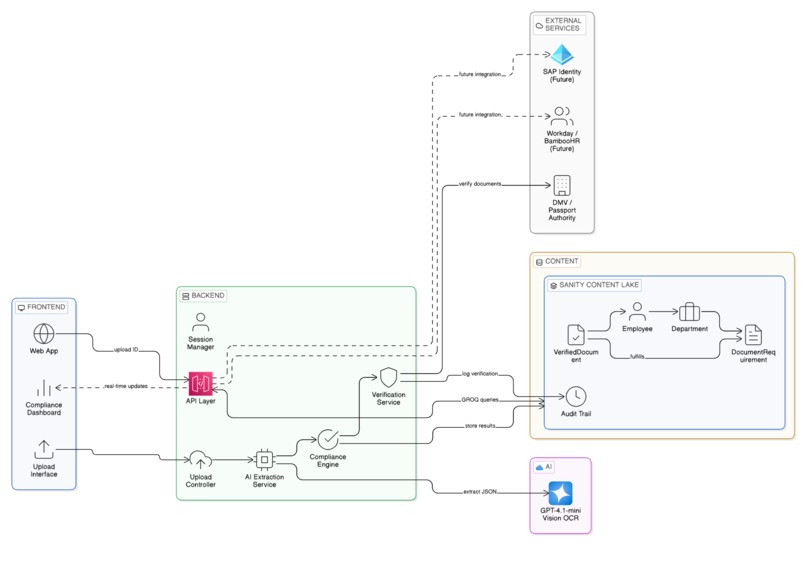This screenshot has width=806, height=561.
Task: Click the 'future integration' label near SAP Identity
Action: [480, 74]
